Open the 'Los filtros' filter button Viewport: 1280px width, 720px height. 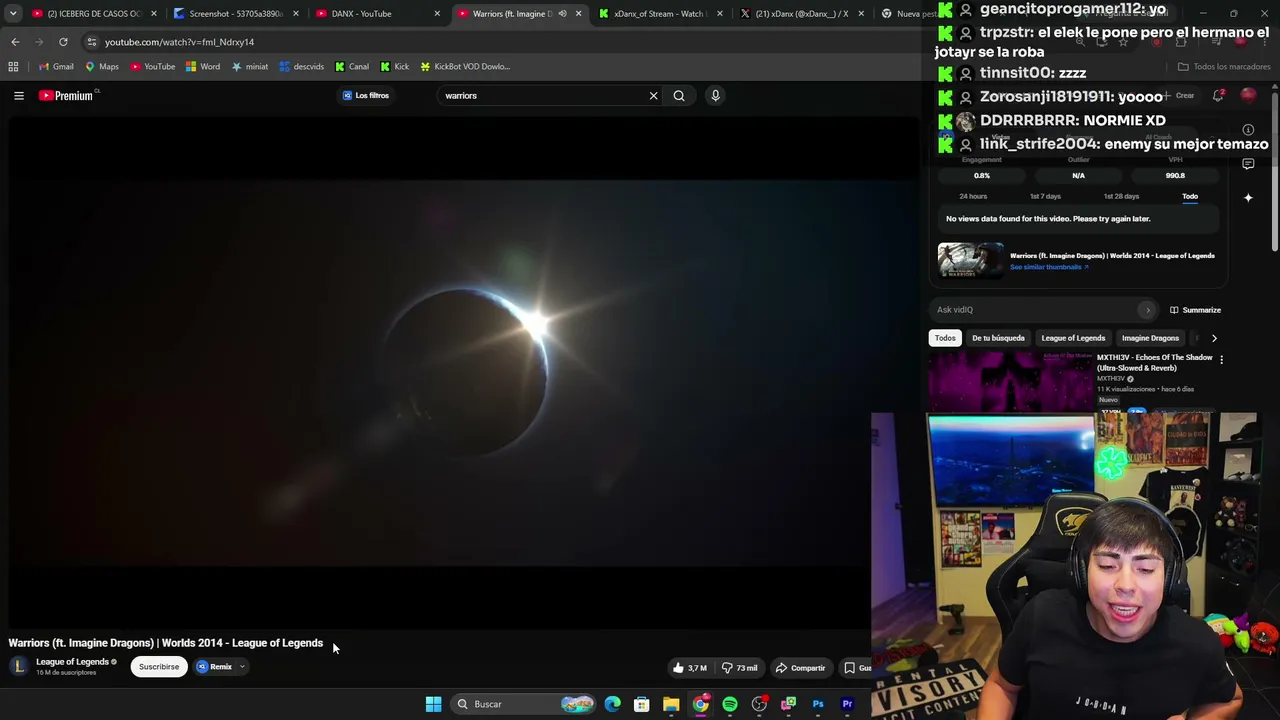click(366, 95)
